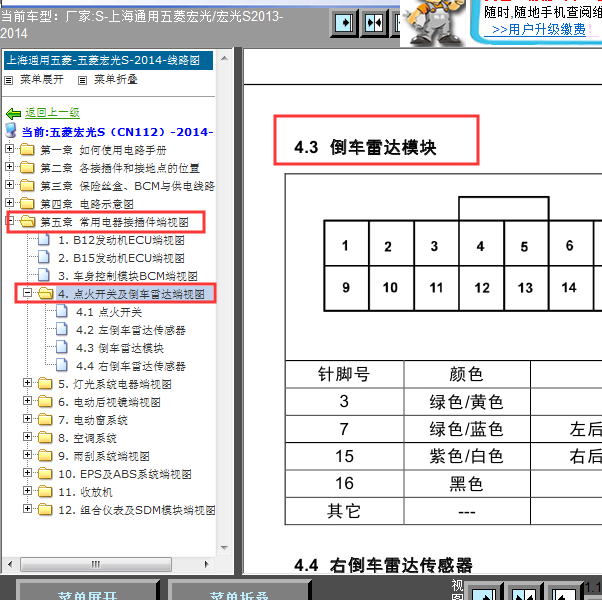Open 1. B12发动机ECU端视图 document
602x600 pixels.
tap(121, 240)
